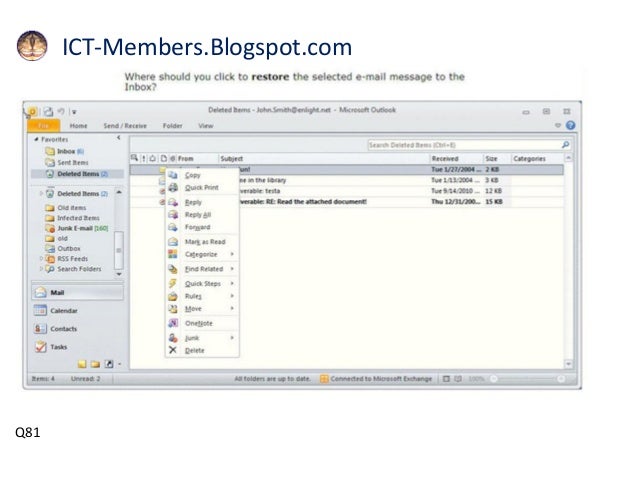Minimize the navigation pane with the chevron
The width and height of the screenshot is (638, 487).
tap(119, 138)
